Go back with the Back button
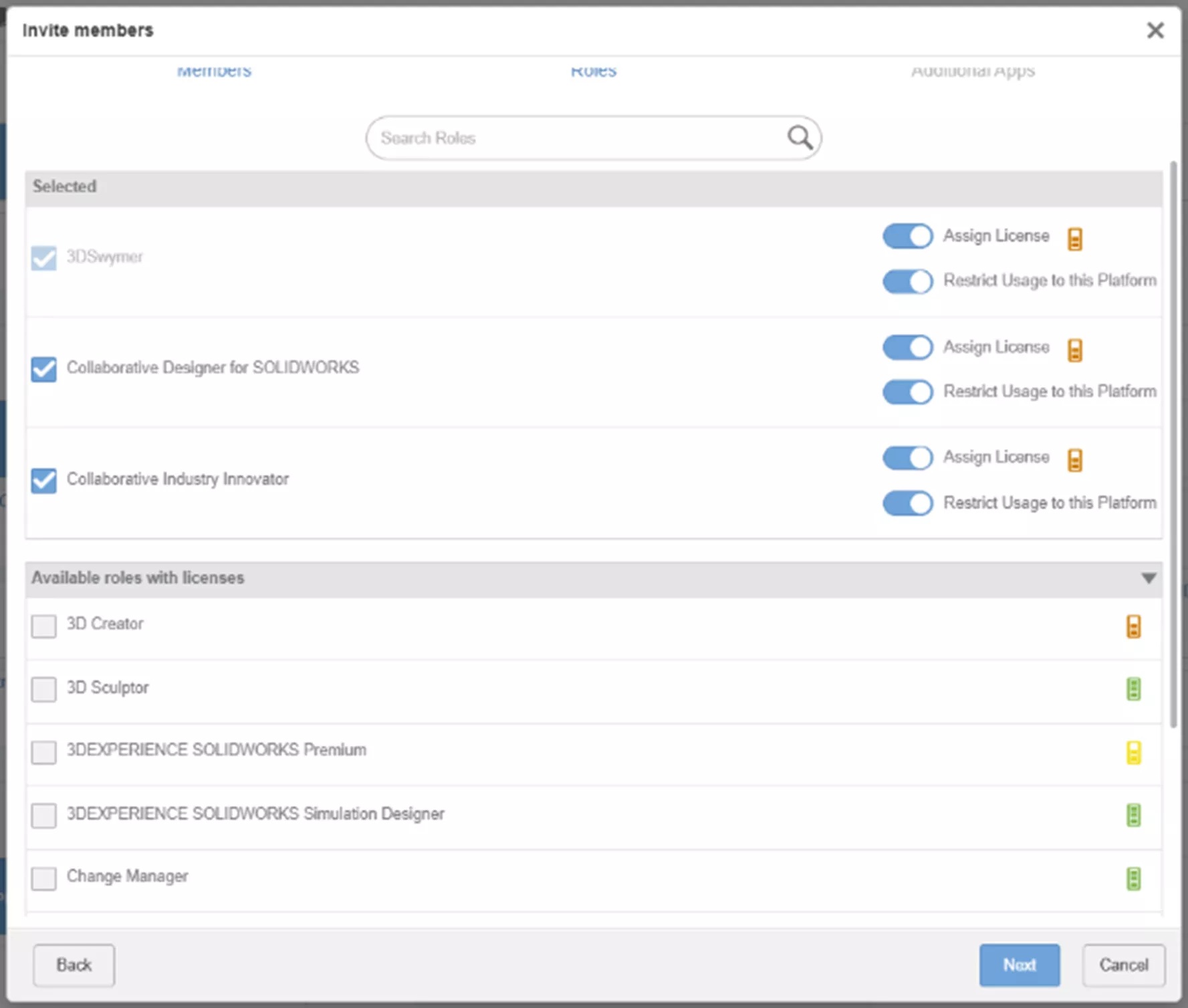 tap(74, 965)
